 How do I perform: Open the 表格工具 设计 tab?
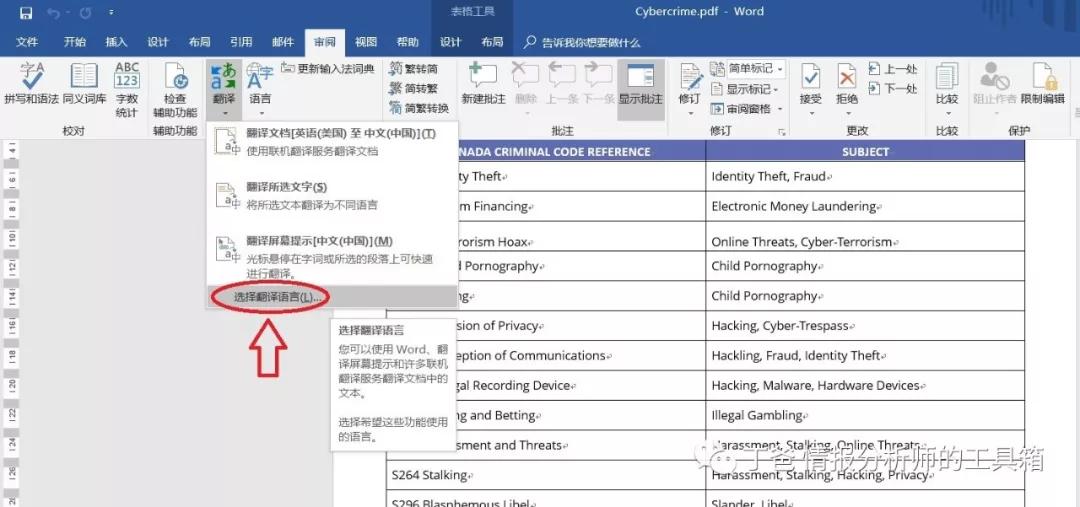click(450, 42)
